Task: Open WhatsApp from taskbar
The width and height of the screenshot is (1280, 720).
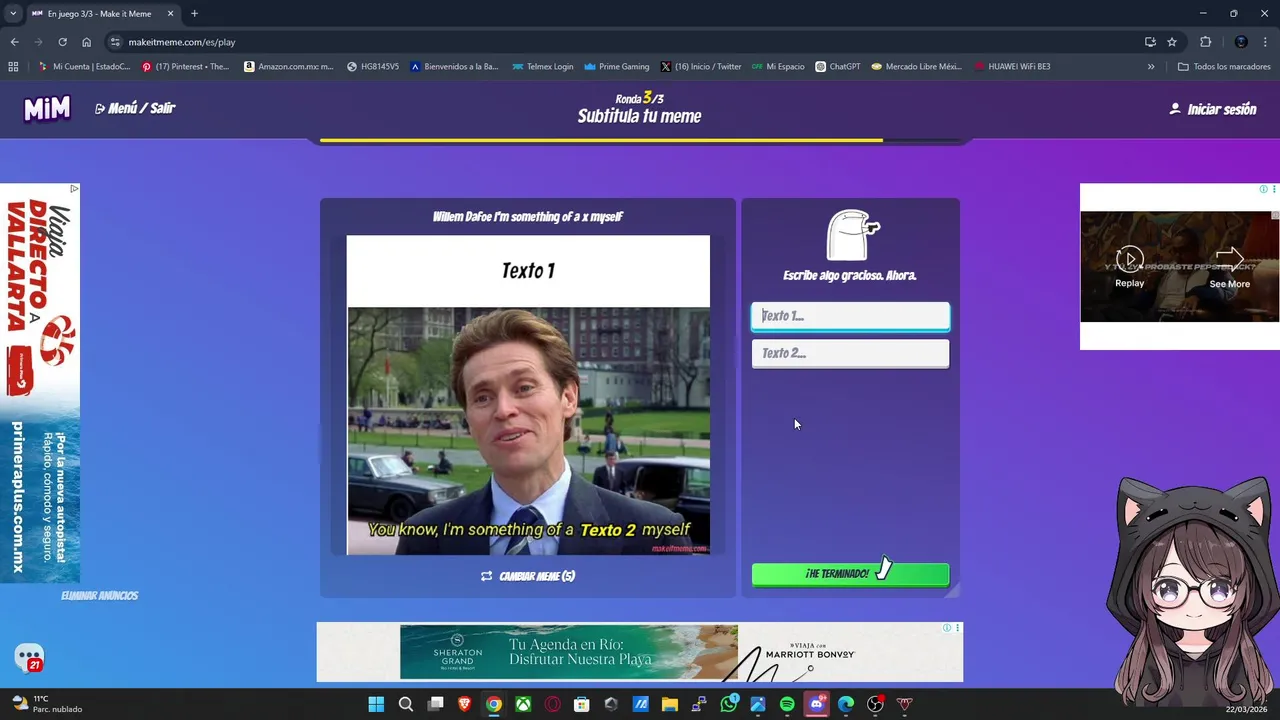Action: pos(728,704)
